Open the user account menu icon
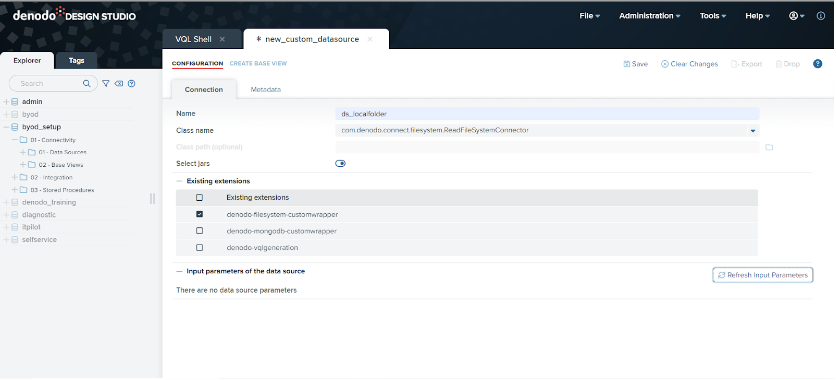Screen dimensions: 836x380 pos(797,16)
